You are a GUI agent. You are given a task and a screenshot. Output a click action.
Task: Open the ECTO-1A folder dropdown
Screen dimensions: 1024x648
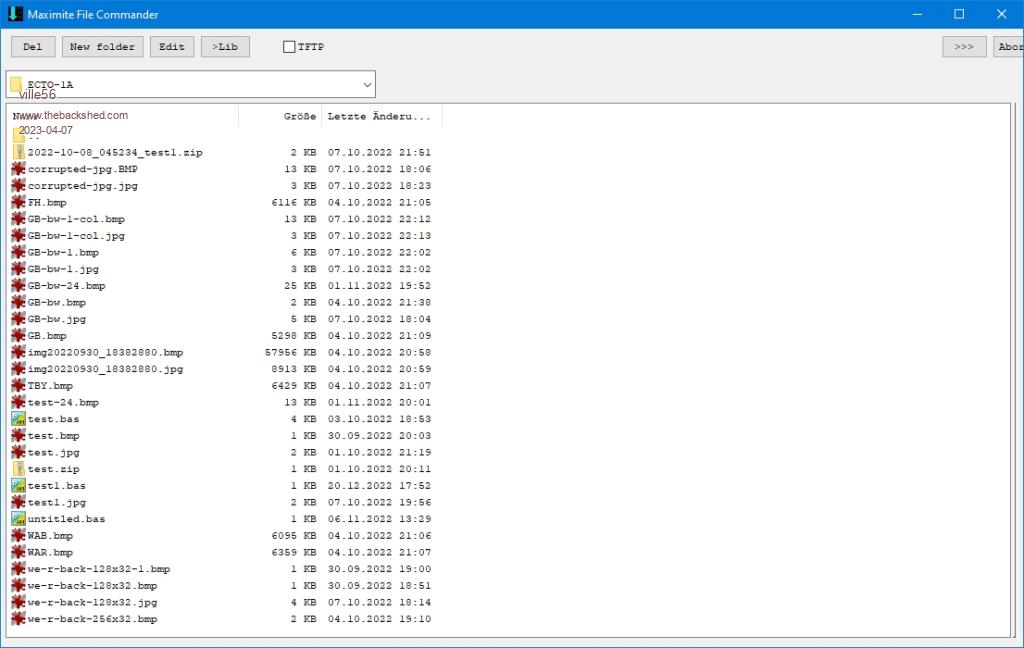click(367, 85)
